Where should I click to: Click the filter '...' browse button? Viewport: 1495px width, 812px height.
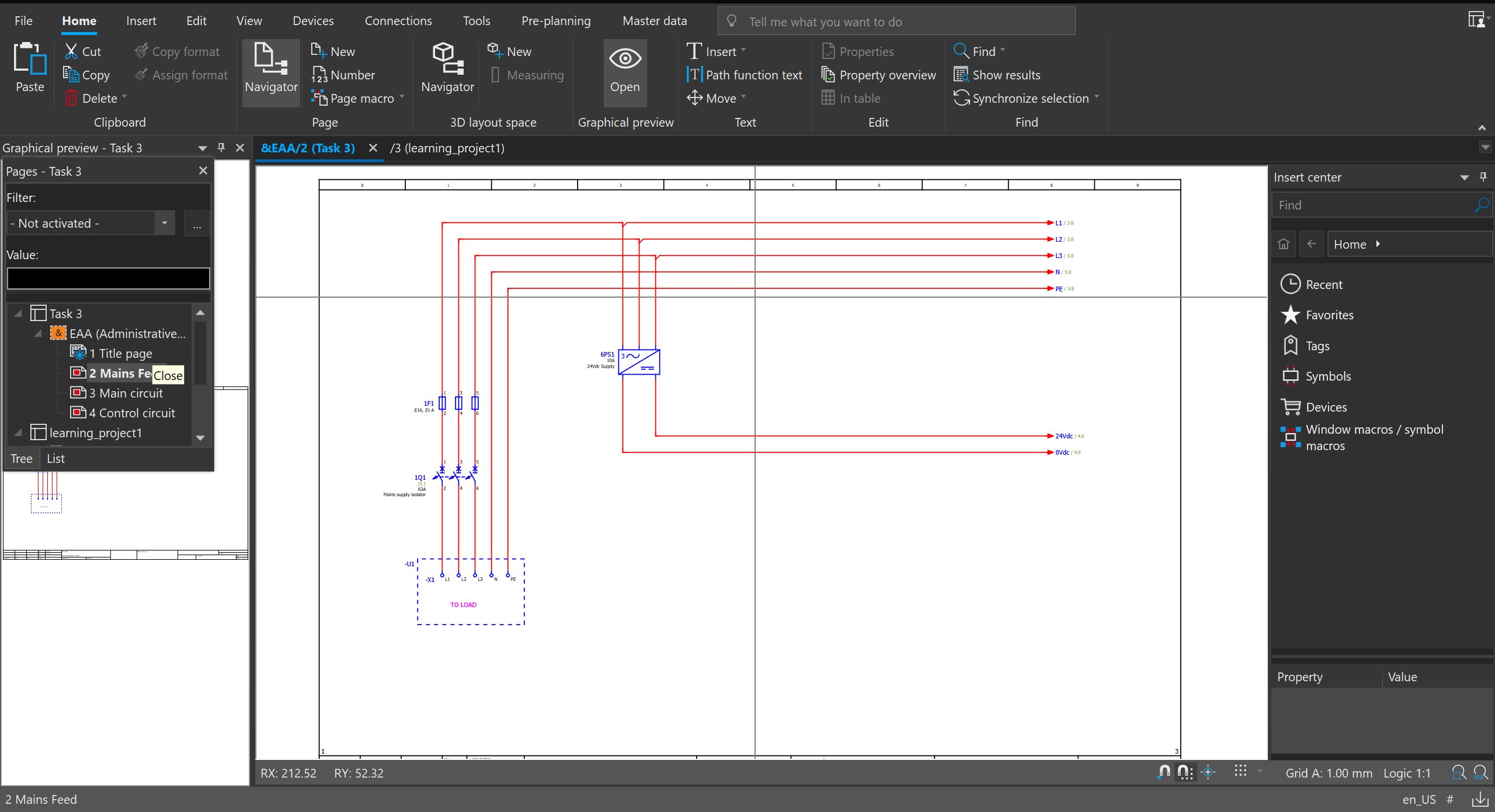[x=197, y=224]
